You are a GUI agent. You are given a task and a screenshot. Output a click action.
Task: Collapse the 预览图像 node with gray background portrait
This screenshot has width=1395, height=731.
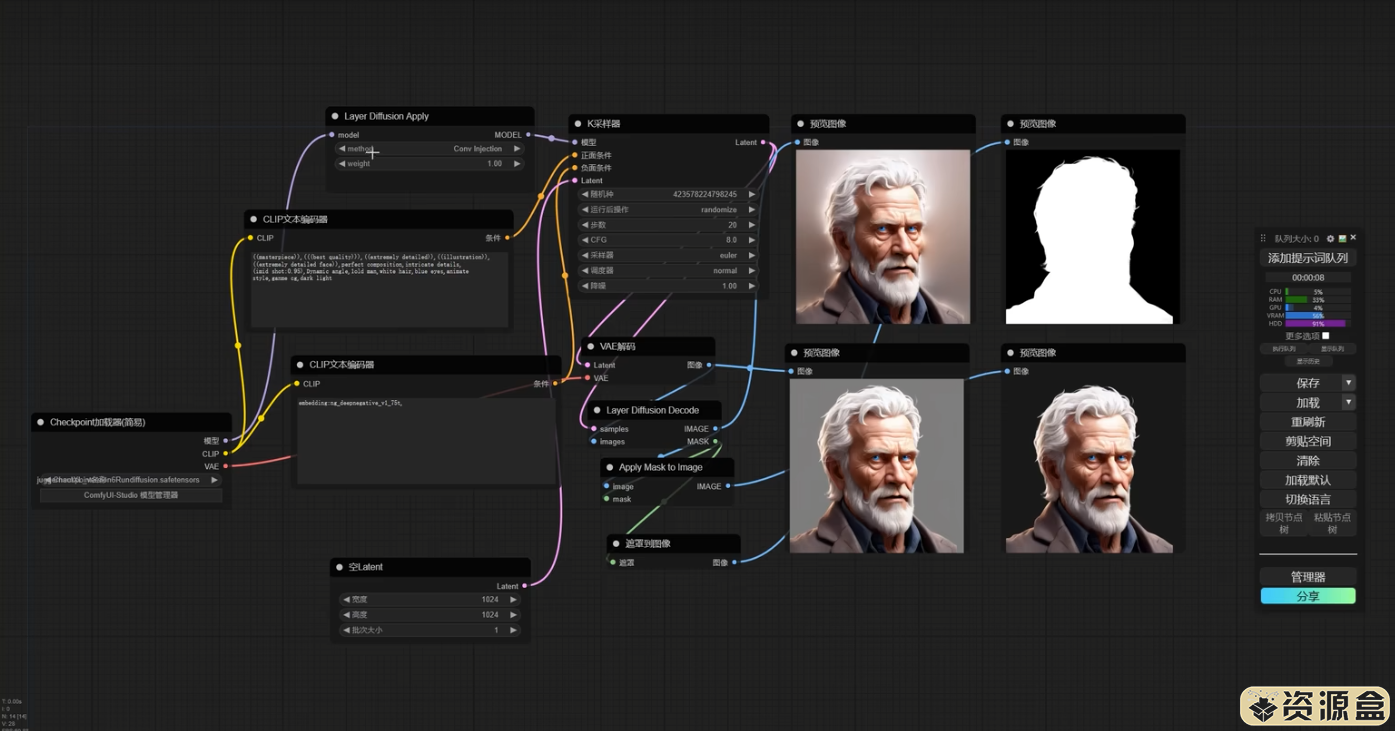794,353
